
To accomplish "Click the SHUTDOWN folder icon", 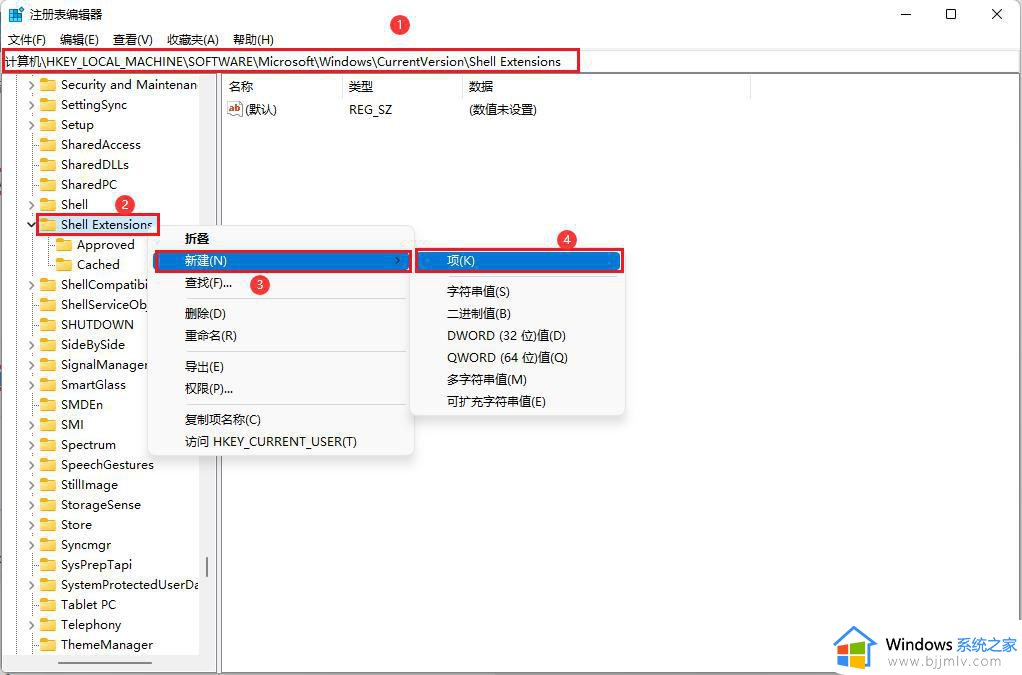I will coord(48,324).
